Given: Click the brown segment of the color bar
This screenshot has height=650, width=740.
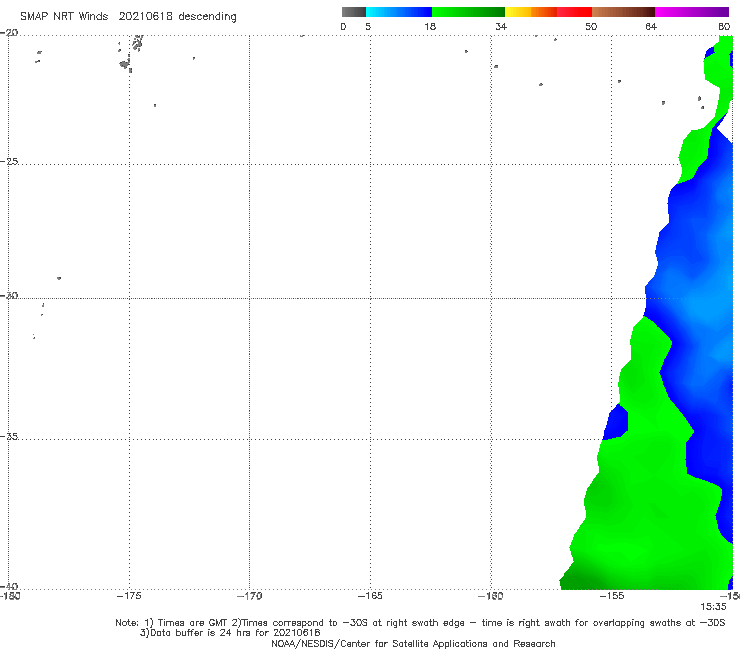Looking at the screenshot, I should pos(623,12).
